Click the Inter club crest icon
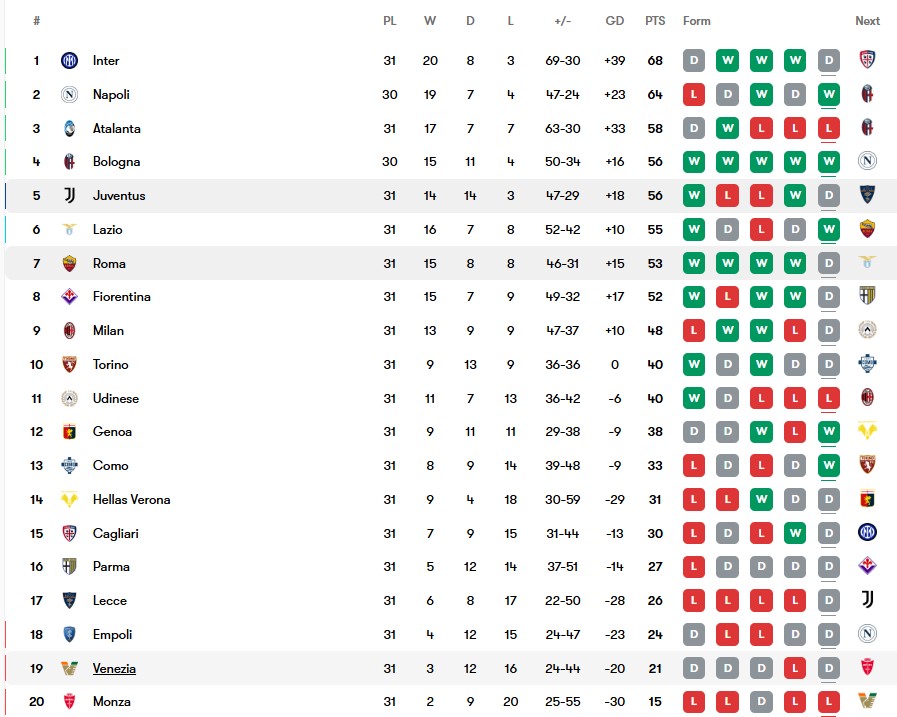Screen dimensions: 897x717 (x=69, y=60)
